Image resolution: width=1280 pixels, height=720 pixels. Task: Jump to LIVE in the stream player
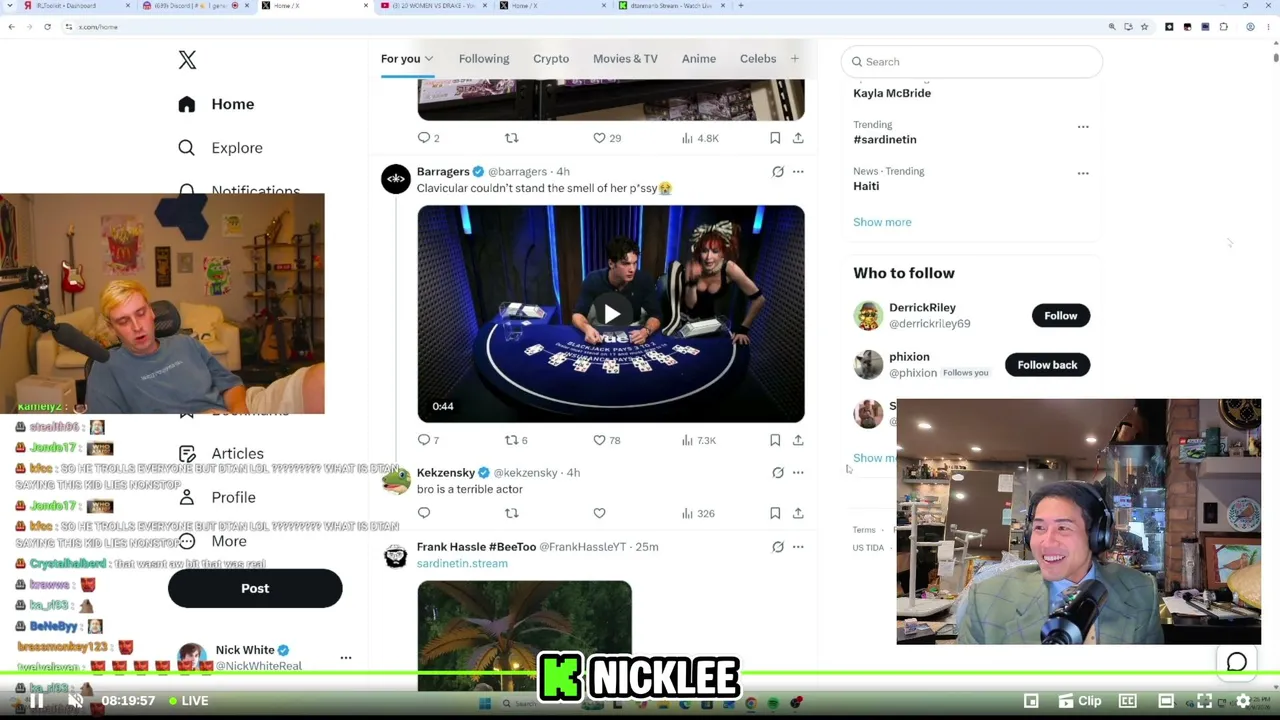point(188,701)
